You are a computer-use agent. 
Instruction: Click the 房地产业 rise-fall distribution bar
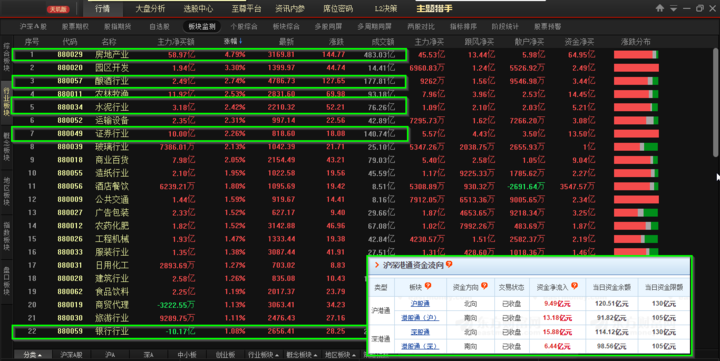click(636, 55)
